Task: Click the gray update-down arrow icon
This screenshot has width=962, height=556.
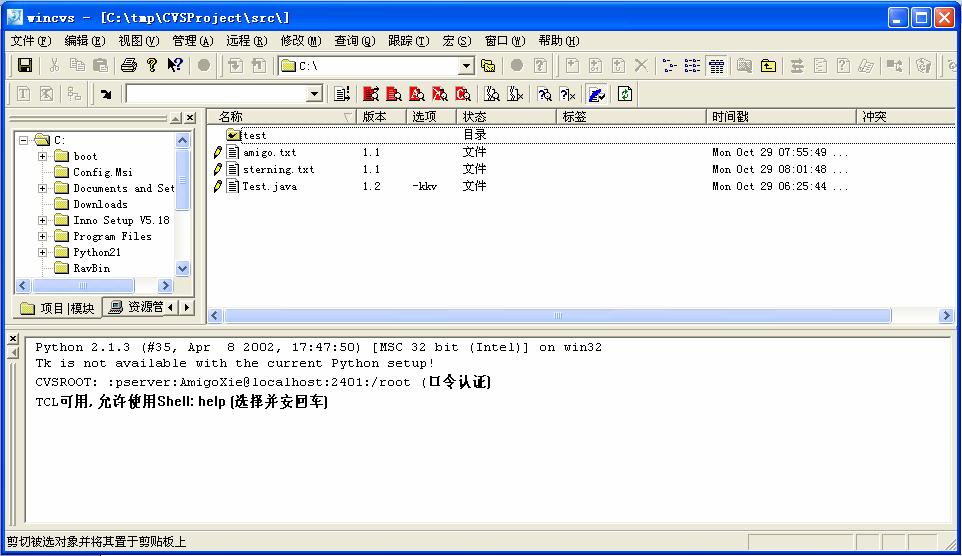Action: pyautogui.click(x=235, y=66)
